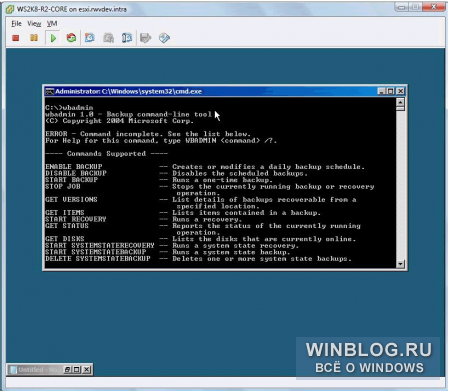Click the GET VERSIONS command text
The width and height of the screenshot is (450, 391).
tap(71, 199)
